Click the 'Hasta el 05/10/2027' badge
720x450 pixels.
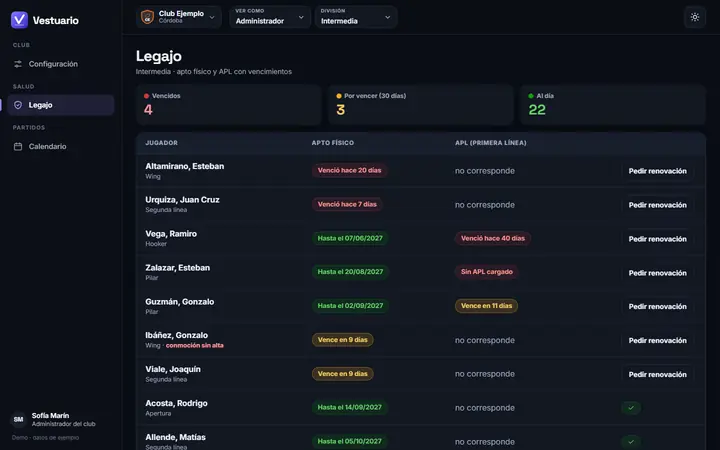349,441
